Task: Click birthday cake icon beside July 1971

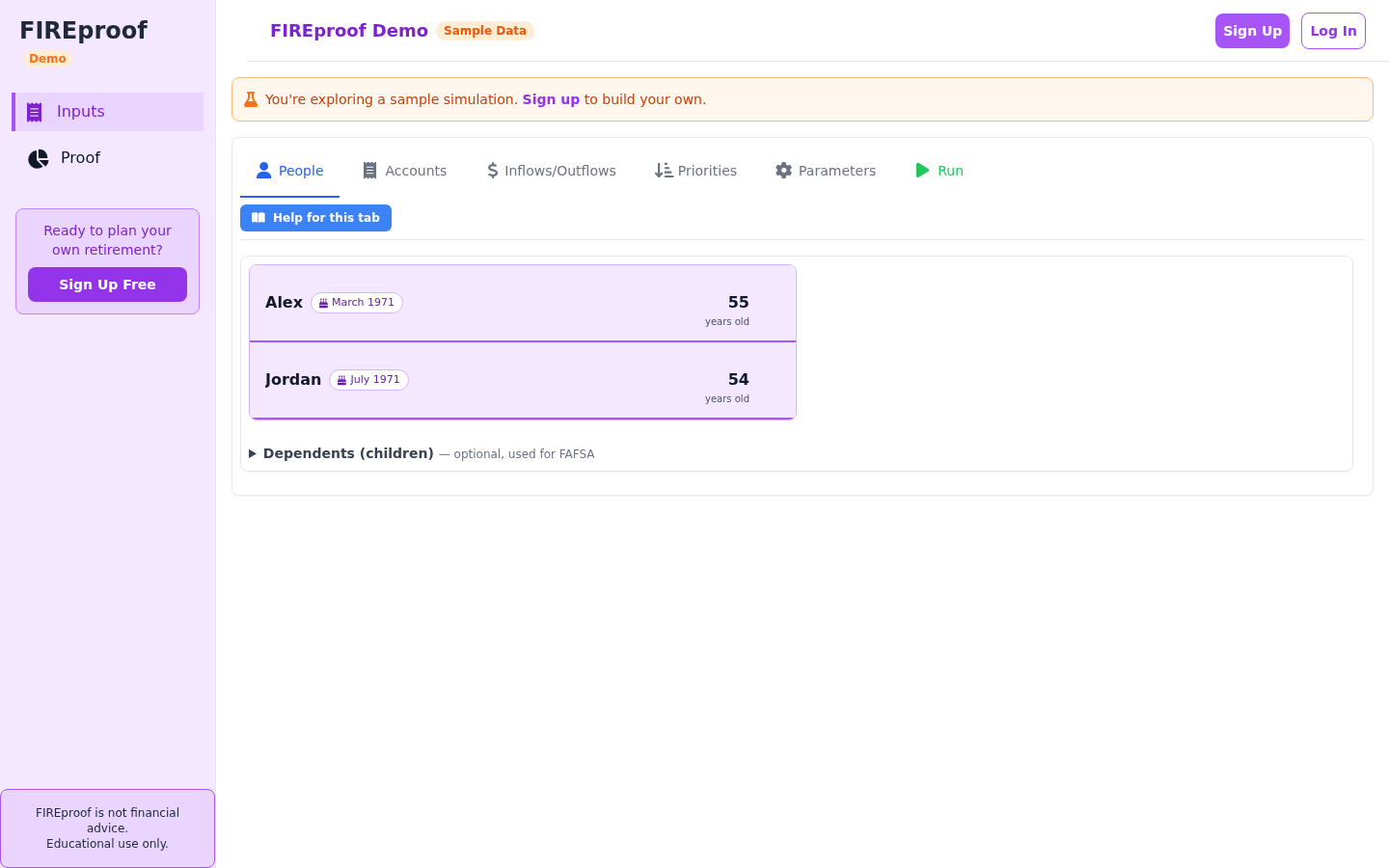Action: click(341, 380)
